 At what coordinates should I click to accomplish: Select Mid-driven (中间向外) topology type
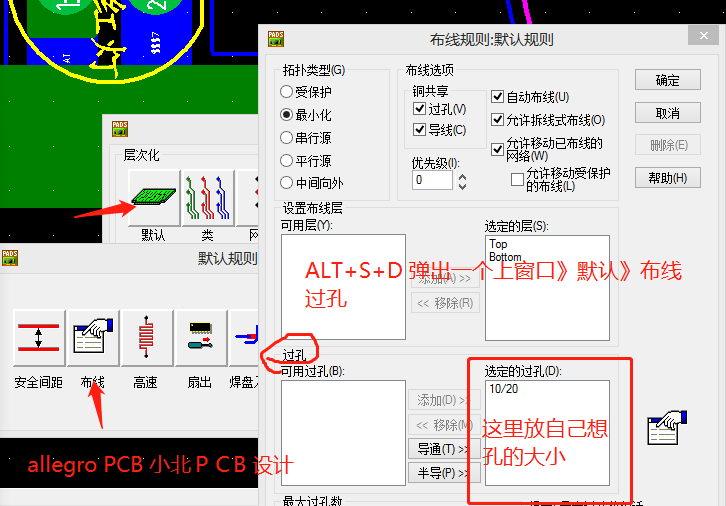coord(287,183)
